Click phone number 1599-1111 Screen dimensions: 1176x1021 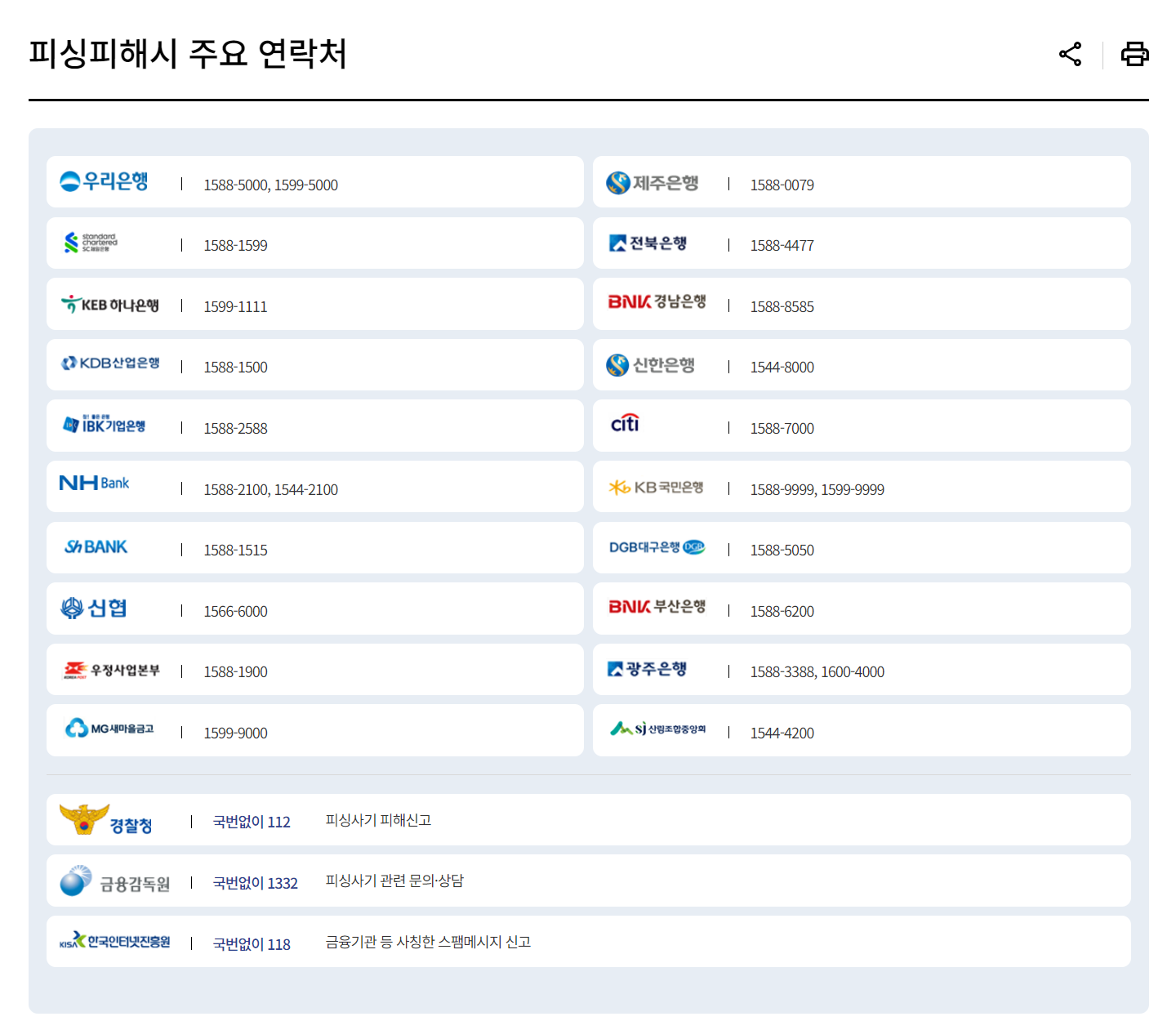[x=235, y=307]
